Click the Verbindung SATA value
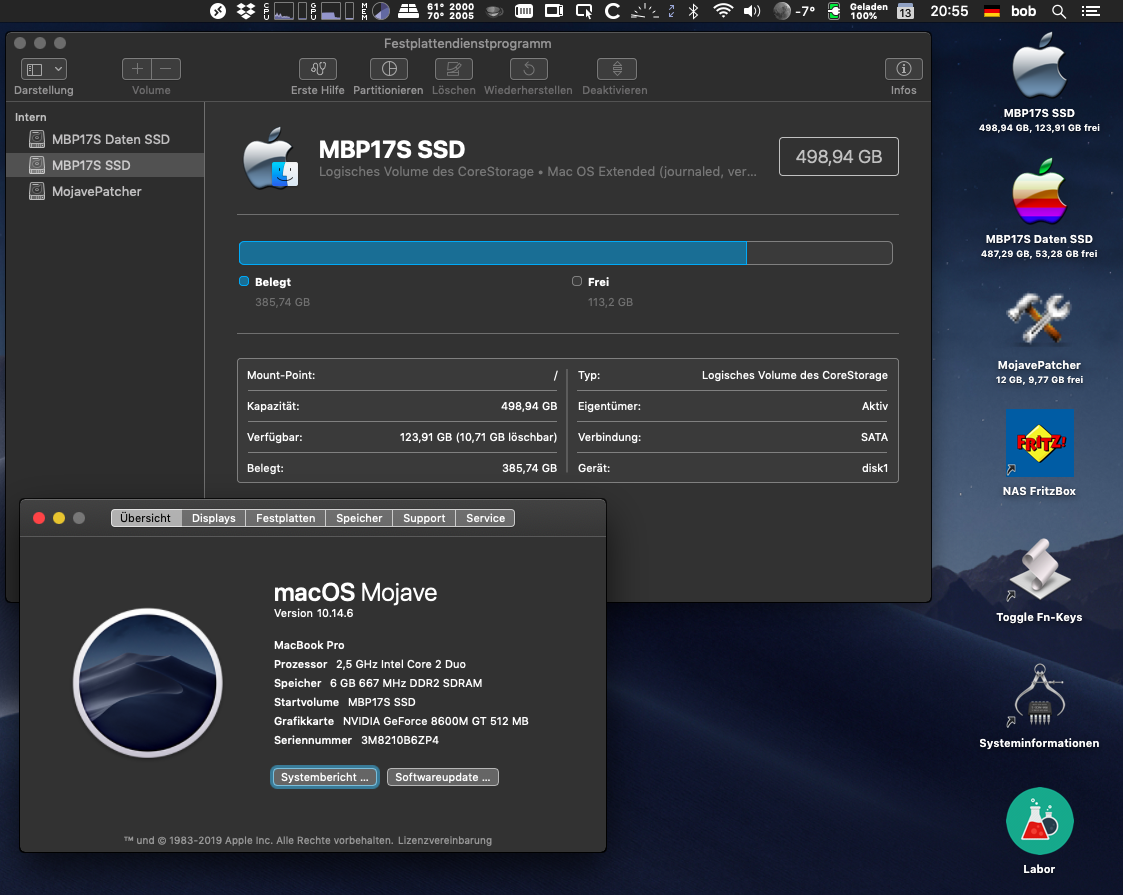Image resolution: width=1123 pixels, height=895 pixels. pyautogui.click(x=874, y=437)
